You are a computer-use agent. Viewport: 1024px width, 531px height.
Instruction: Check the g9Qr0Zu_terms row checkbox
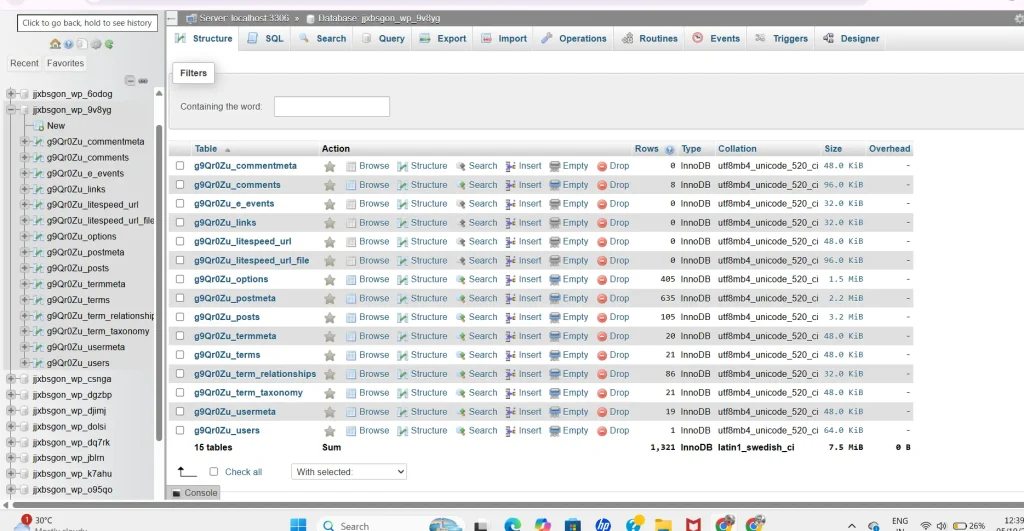(180, 355)
